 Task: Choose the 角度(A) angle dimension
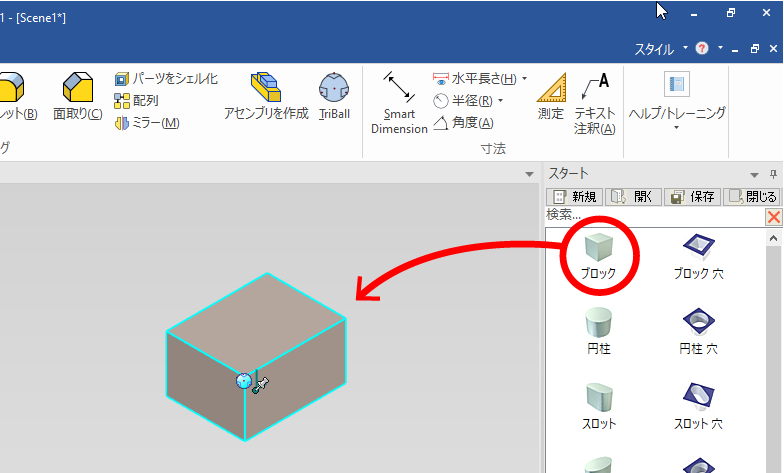point(463,122)
